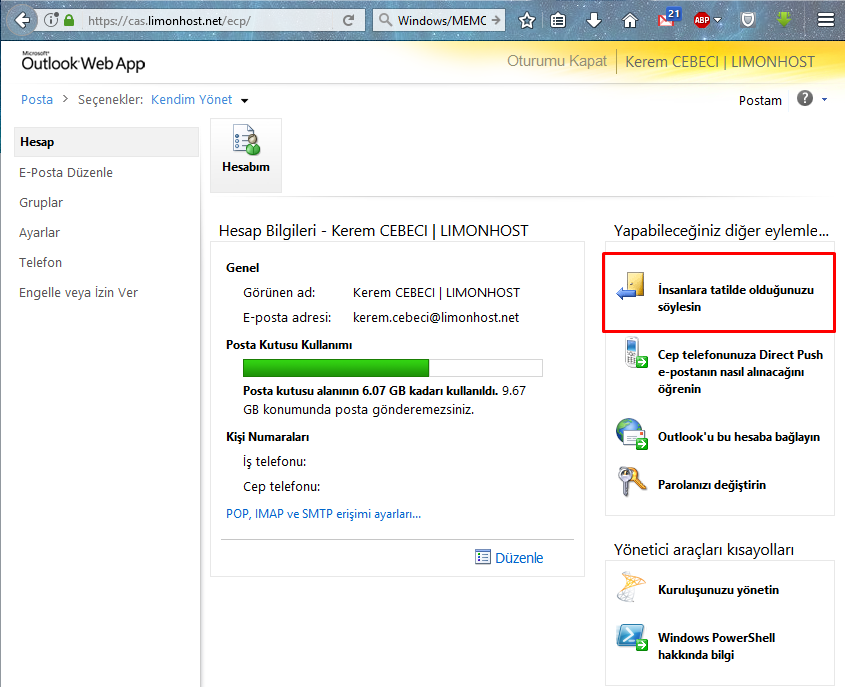
Task: Open Gruplar in the sidebar
Action: 41,203
